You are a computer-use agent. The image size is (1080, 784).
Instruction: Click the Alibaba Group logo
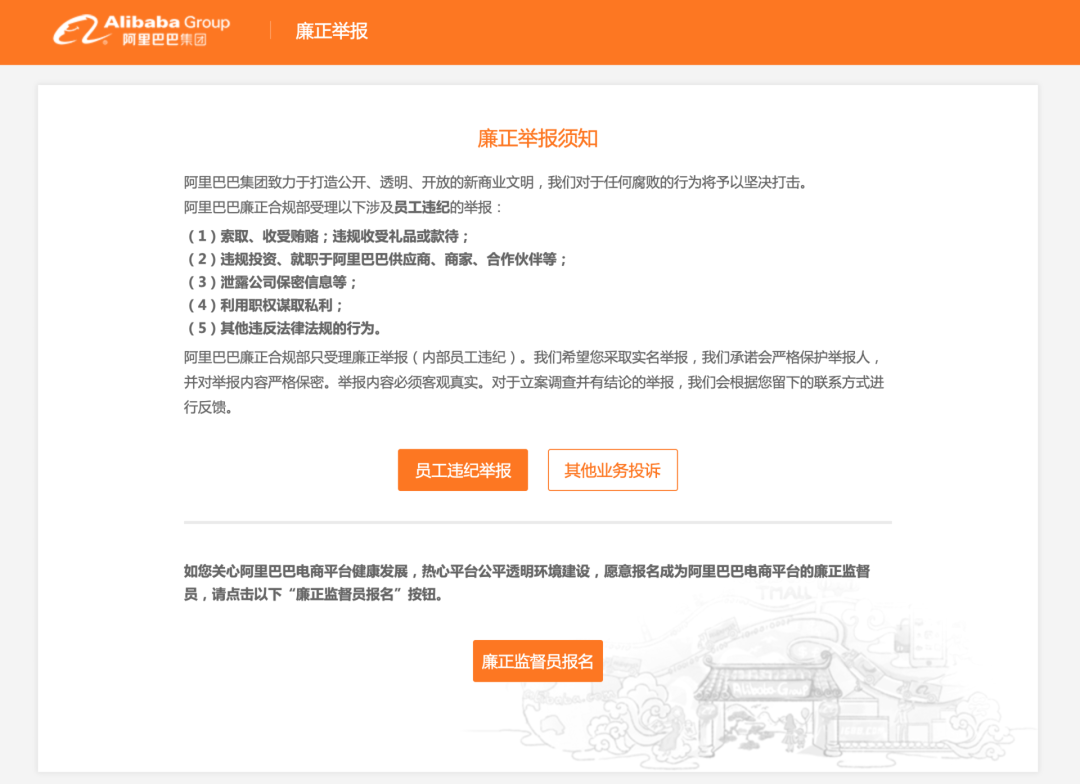click(x=142, y=30)
